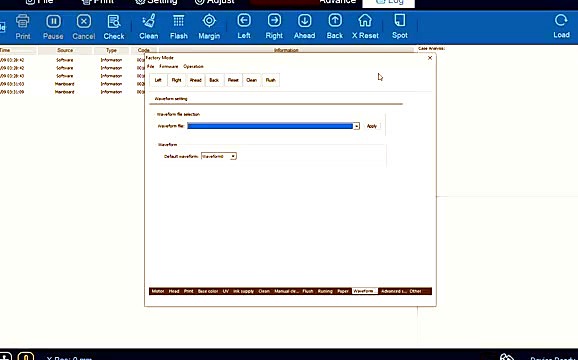
Task: Click the Back arrow icon in the blue toolbar
Action: click(x=335, y=27)
